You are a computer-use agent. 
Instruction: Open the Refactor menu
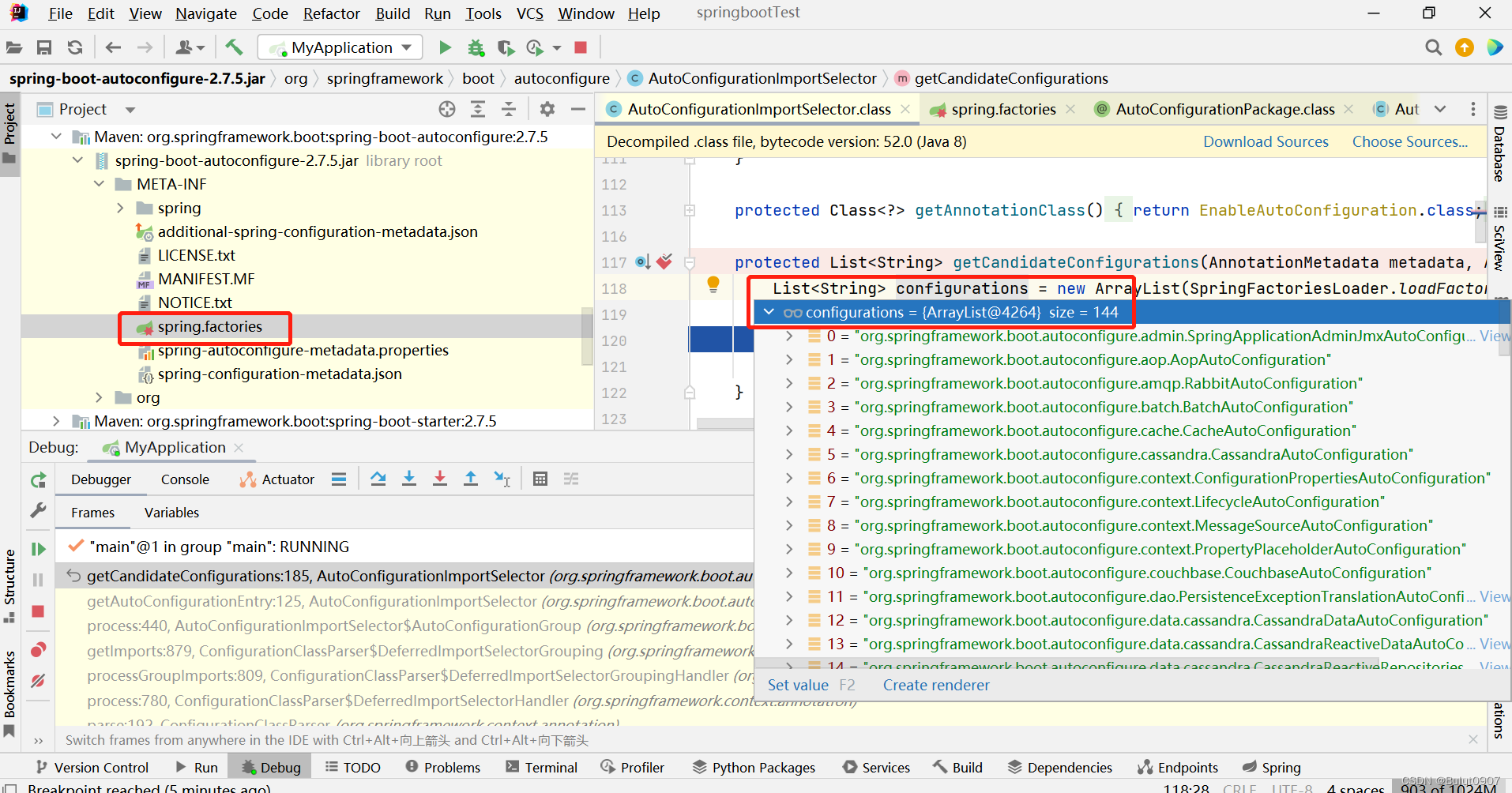[x=331, y=13]
